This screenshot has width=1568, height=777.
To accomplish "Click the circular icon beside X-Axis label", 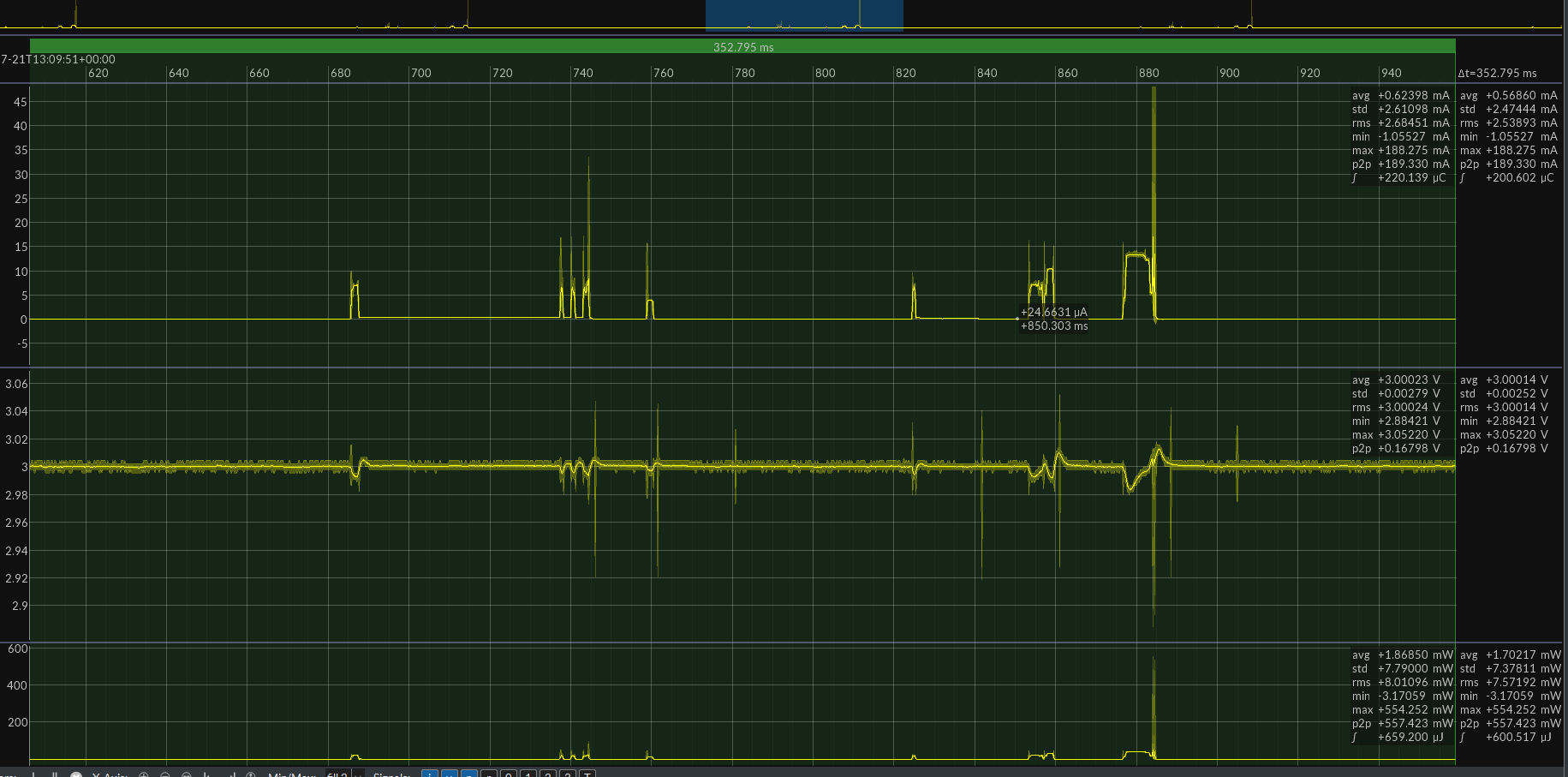I will pyautogui.click(x=78, y=774).
